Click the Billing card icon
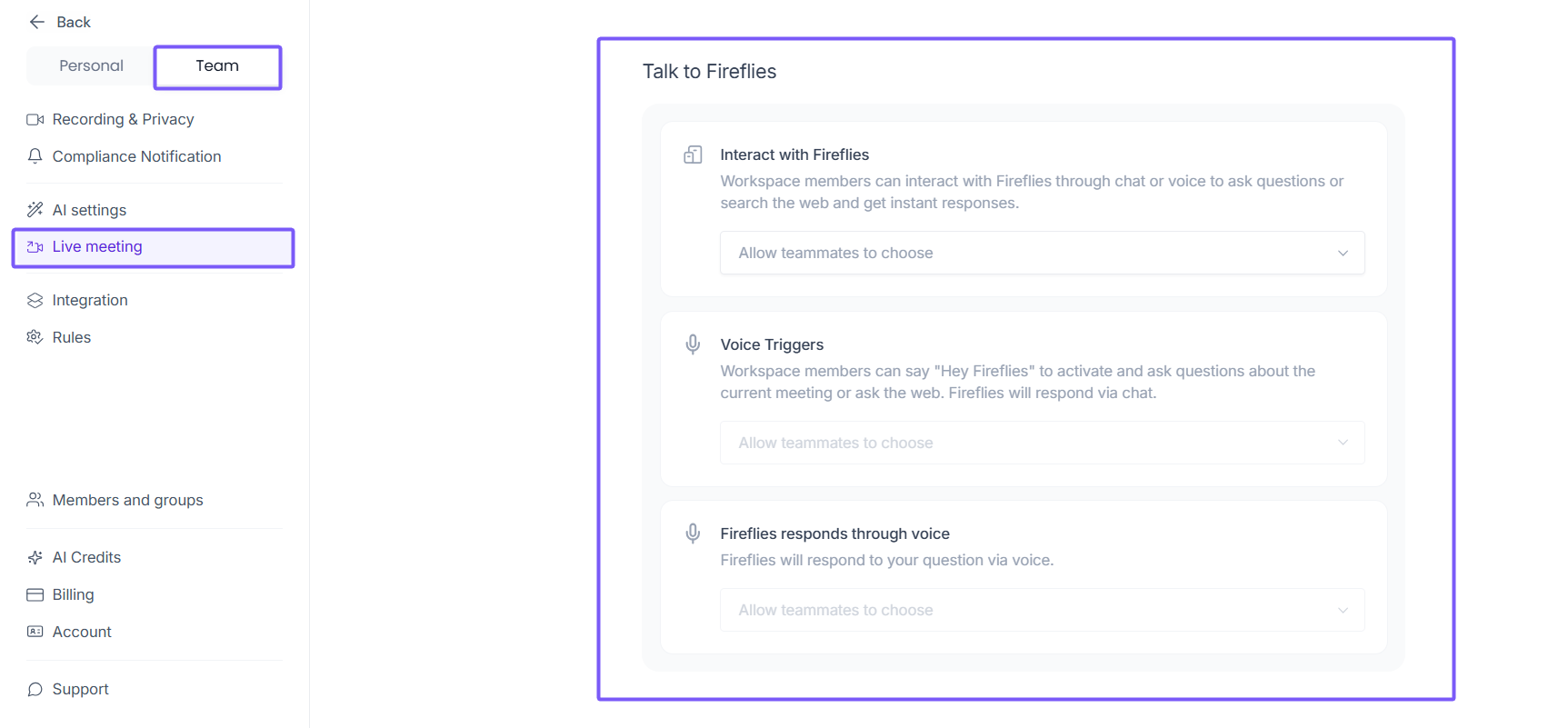Screen dimensions: 1568x728 tap(35, 595)
